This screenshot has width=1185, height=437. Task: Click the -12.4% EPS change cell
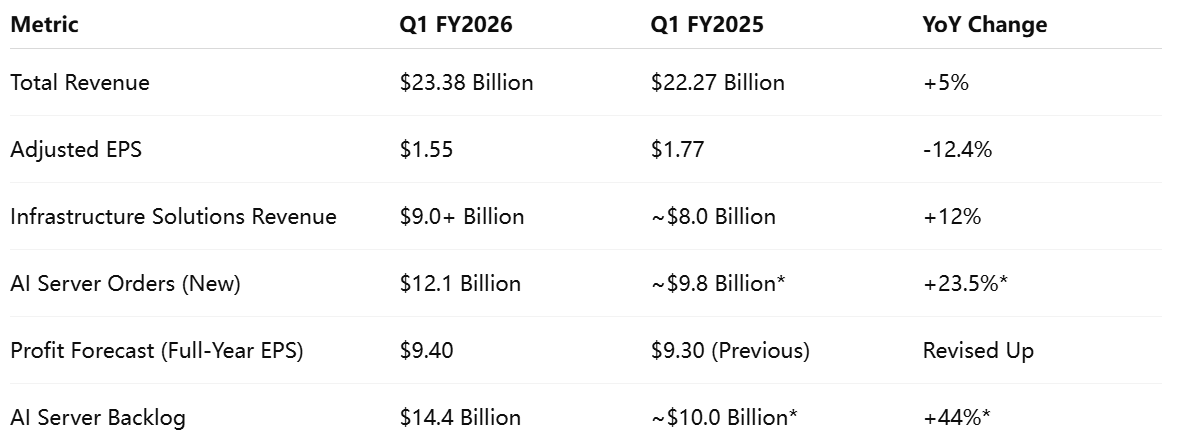957,149
